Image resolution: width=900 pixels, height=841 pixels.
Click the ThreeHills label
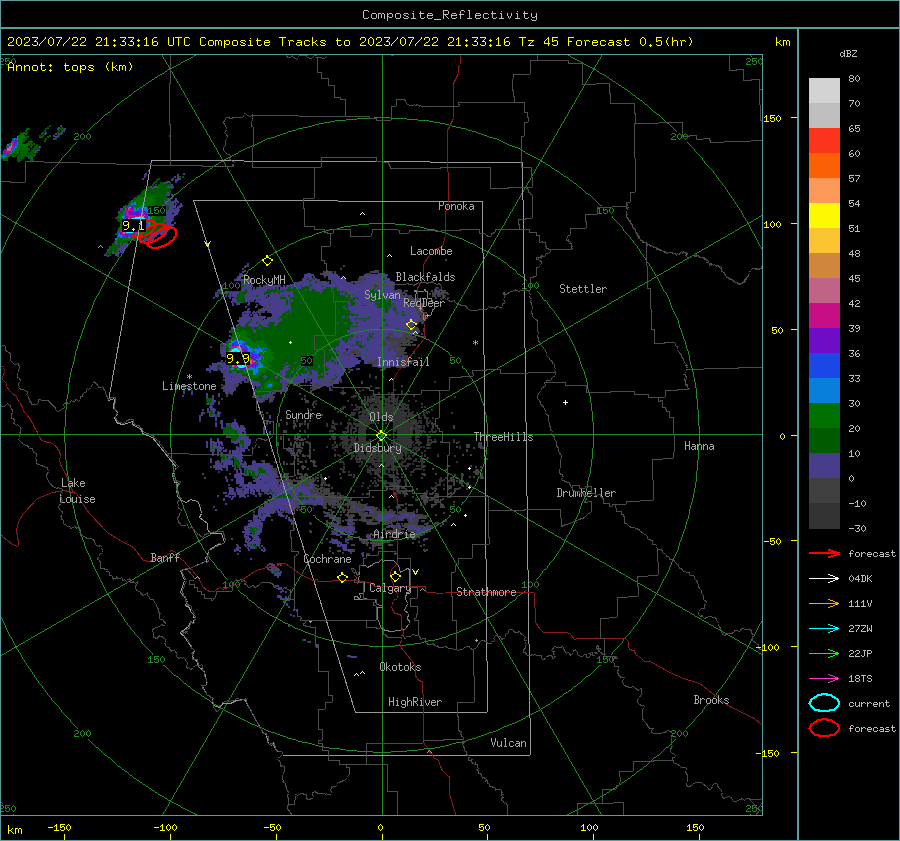point(503,437)
